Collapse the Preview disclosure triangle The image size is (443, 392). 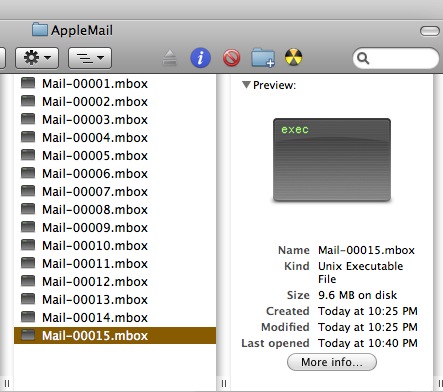click(x=246, y=85)
